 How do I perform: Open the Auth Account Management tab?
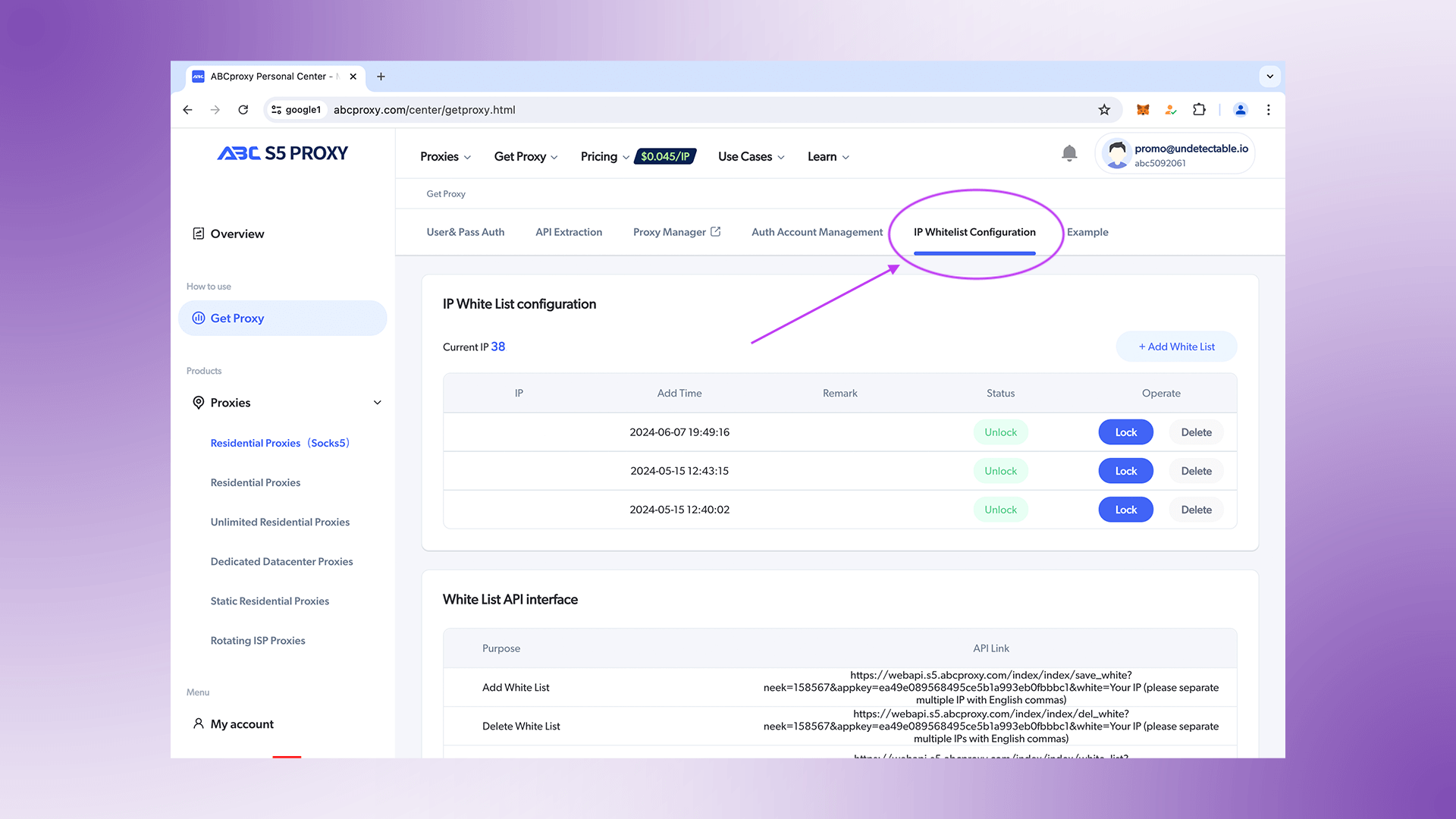tap(817, 232)
